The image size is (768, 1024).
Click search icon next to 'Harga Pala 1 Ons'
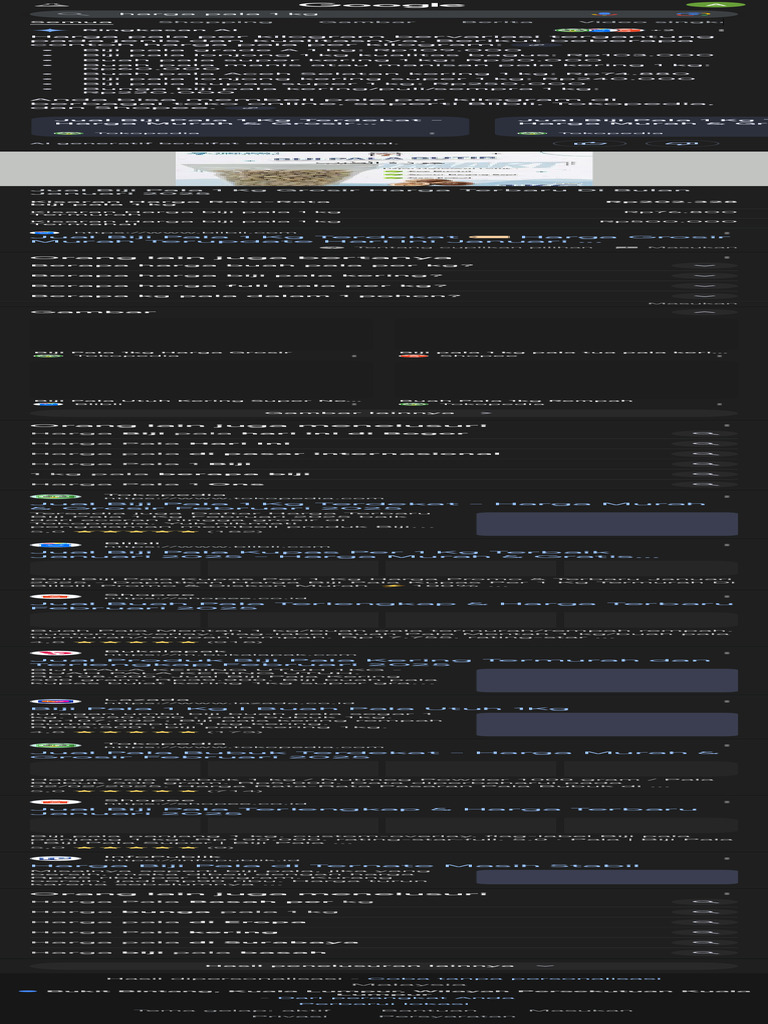coord(704,485)
